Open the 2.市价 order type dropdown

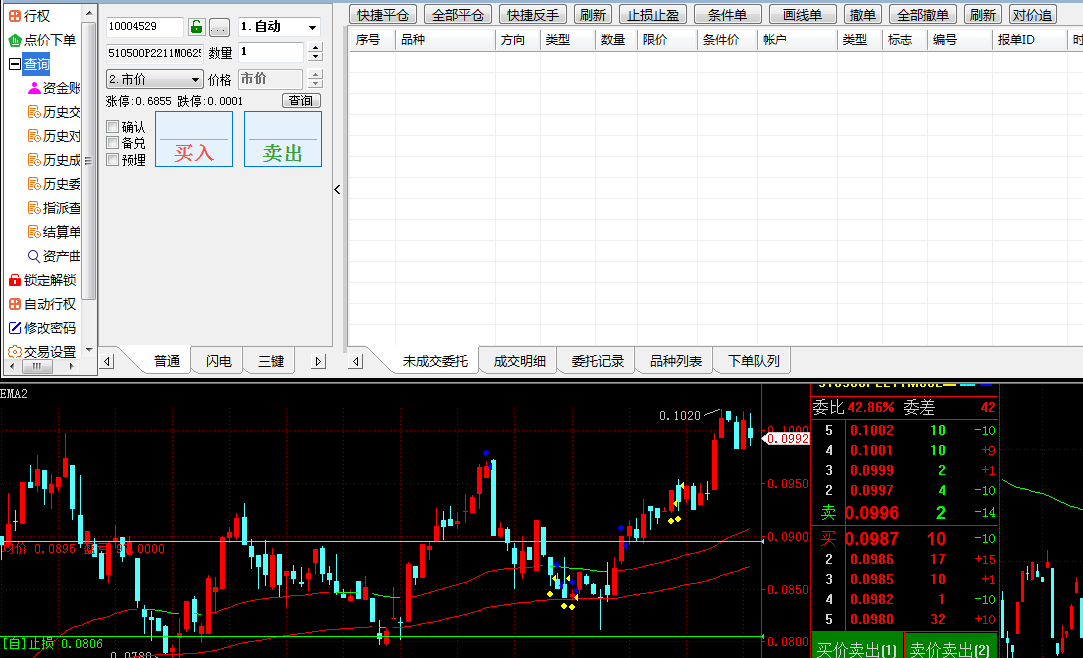pyautogui.click(x=155, y=79)
